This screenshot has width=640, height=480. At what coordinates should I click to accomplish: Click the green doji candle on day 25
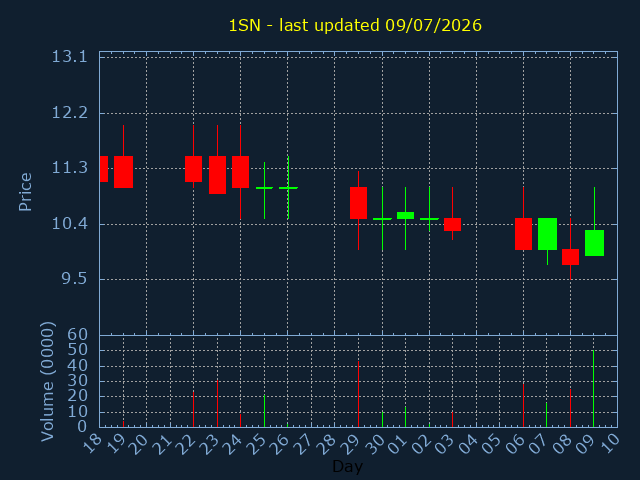pyautogui.click(x=264, y=188)
